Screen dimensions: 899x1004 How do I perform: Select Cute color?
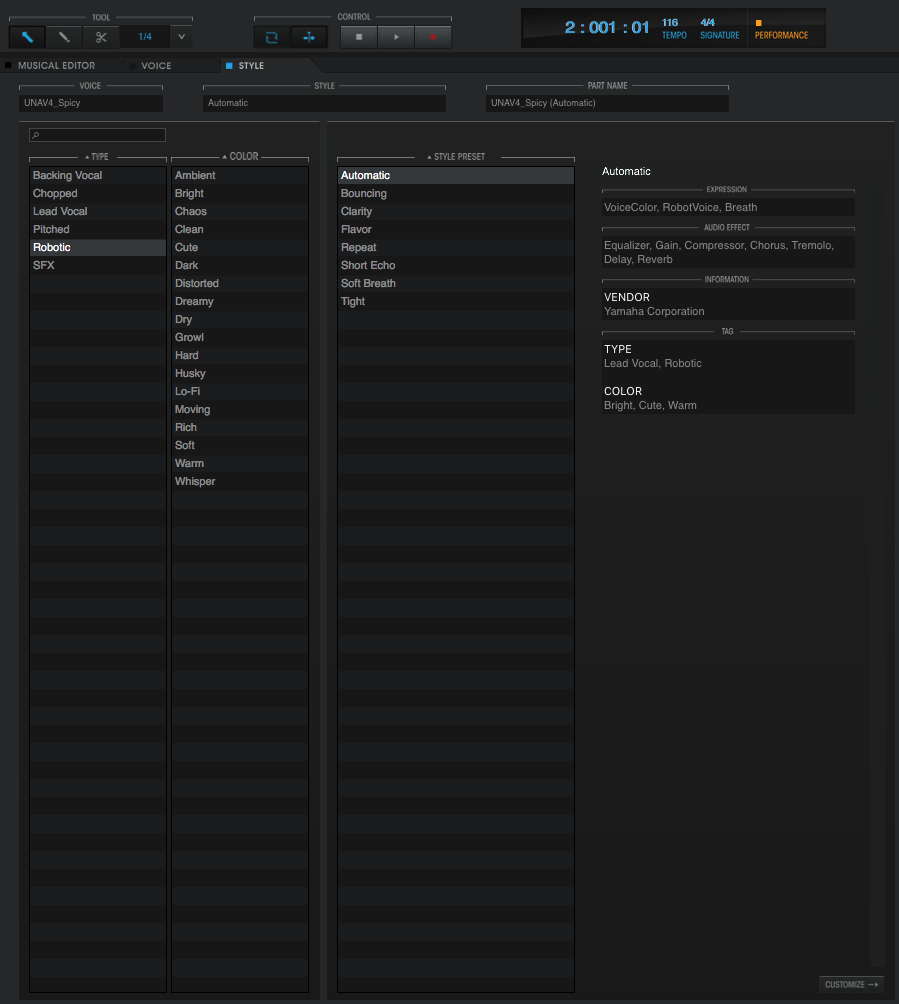pos(240,247)
